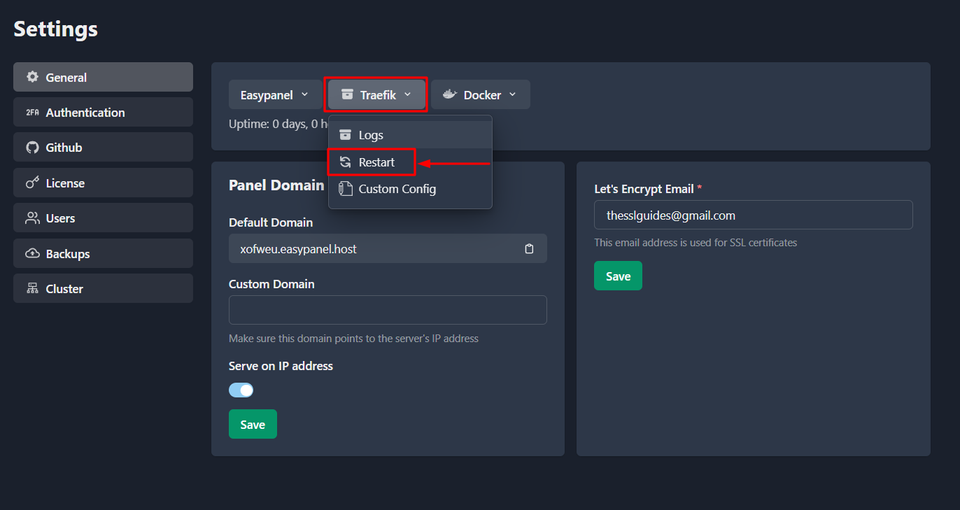Collapse the Traefik dropdown menu
Viewport: 960px width, 510px height.
point(377,95)
